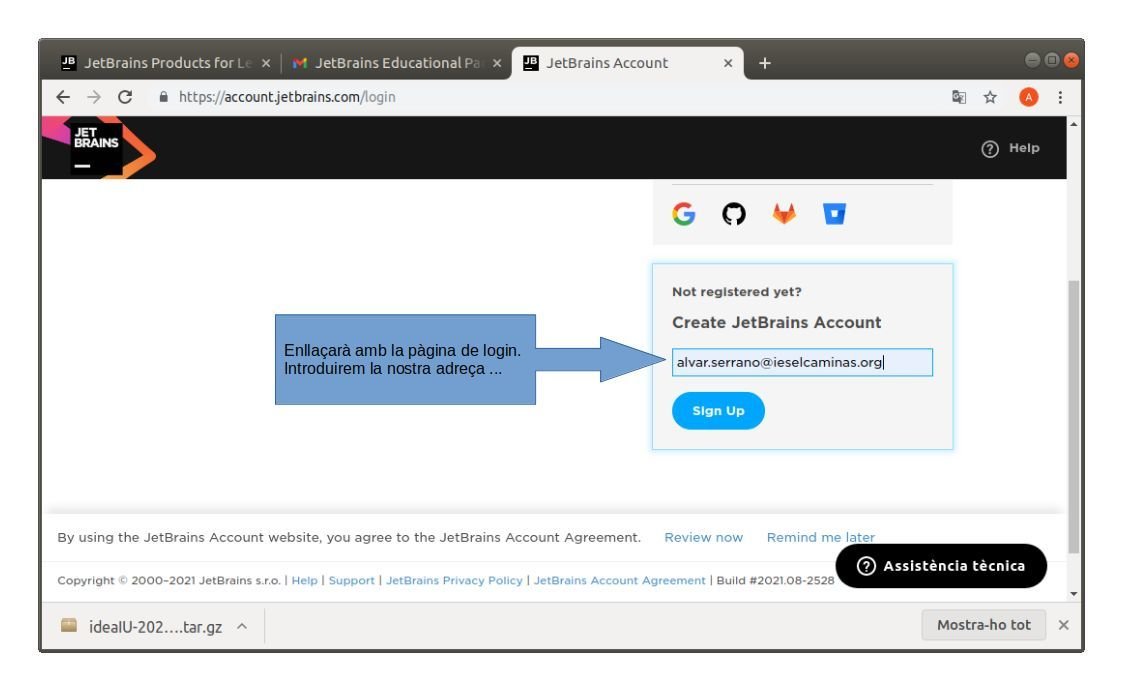Switch to JetBrains Educational Pack tab
This screenshot has width=1123, height=691.
397,63
